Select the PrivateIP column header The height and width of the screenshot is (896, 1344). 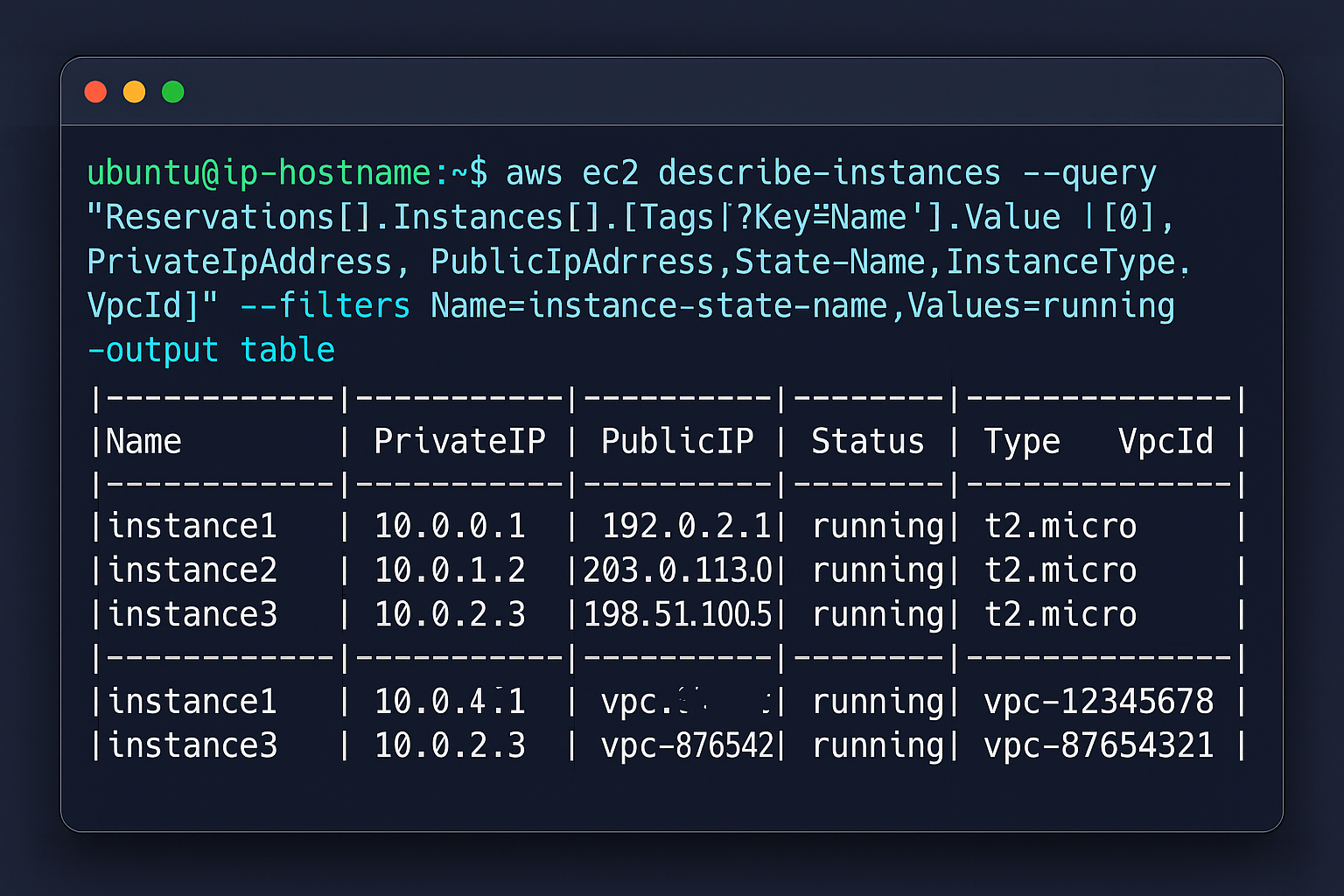pyautogui.click(x=459, y=441)
